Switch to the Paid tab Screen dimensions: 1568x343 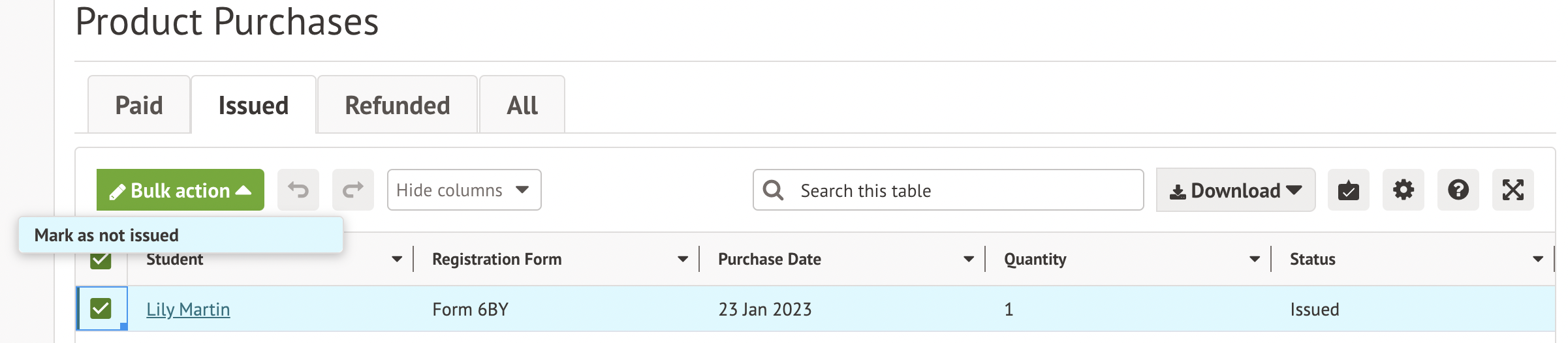(x=139, y=106)
